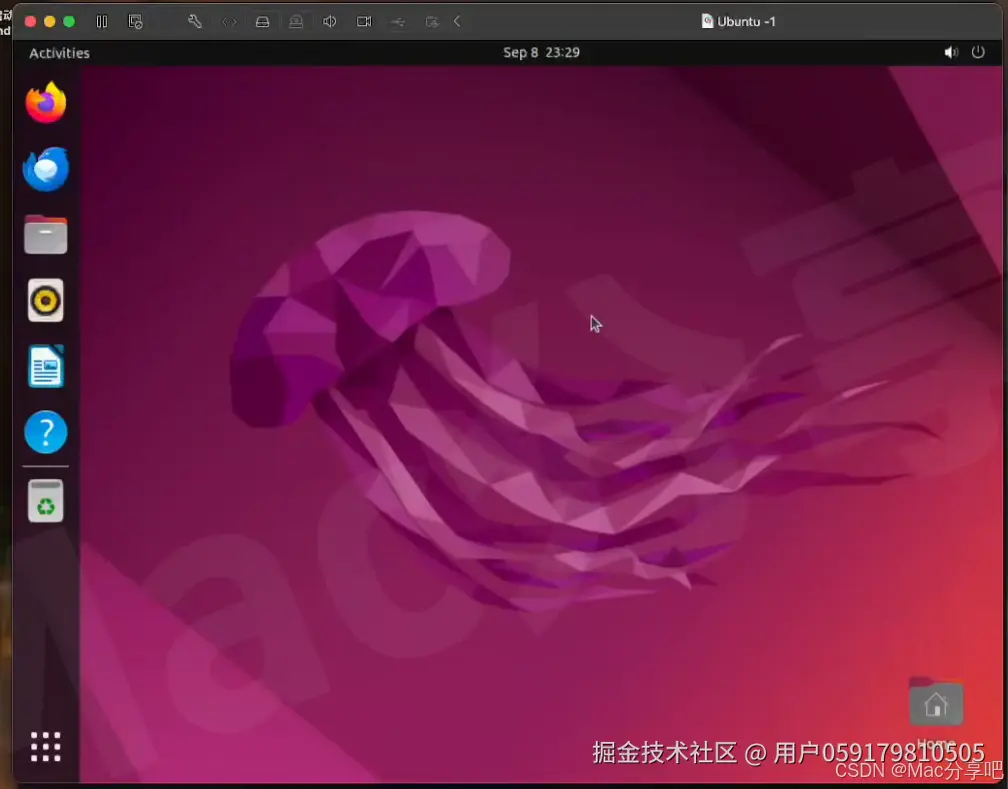Launch the Rhythmbox music player
Viewport: 1008px width, 789px height.
point(45,300)
